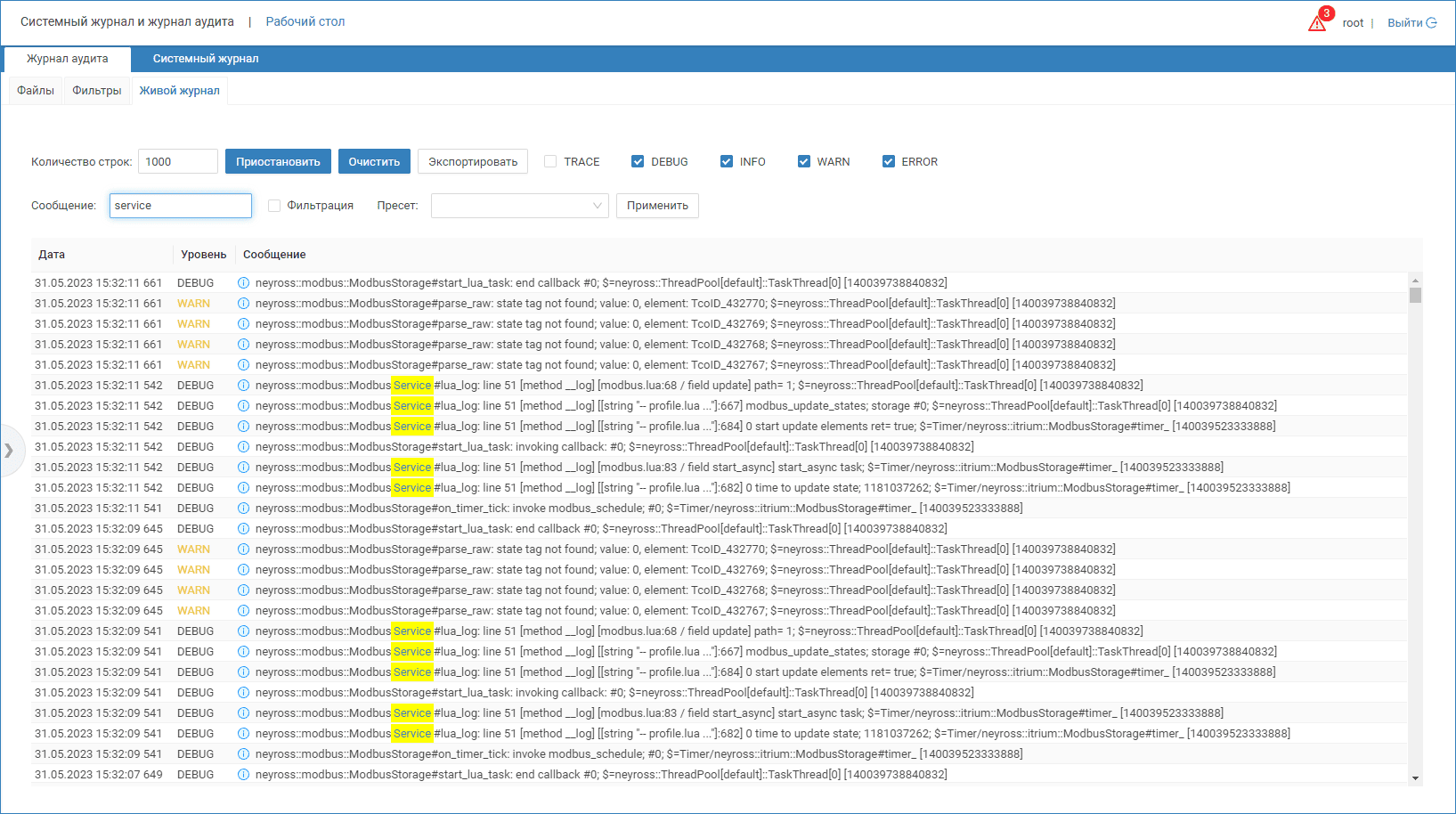Expand the left side panel arrow
This screenshot has height=814, width=1456.
click(x=9, y=451)
